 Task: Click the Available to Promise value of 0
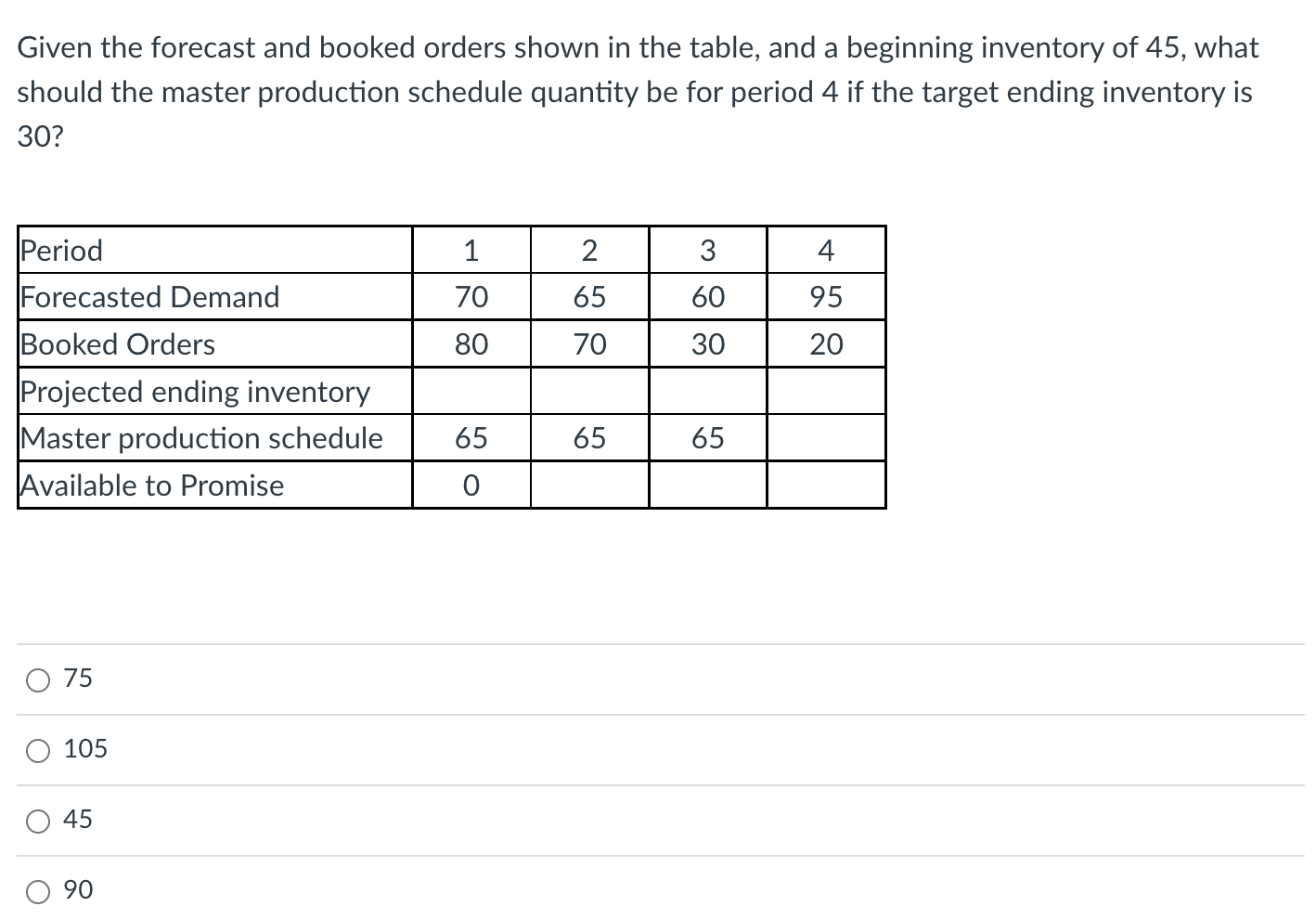coord(471,485)
